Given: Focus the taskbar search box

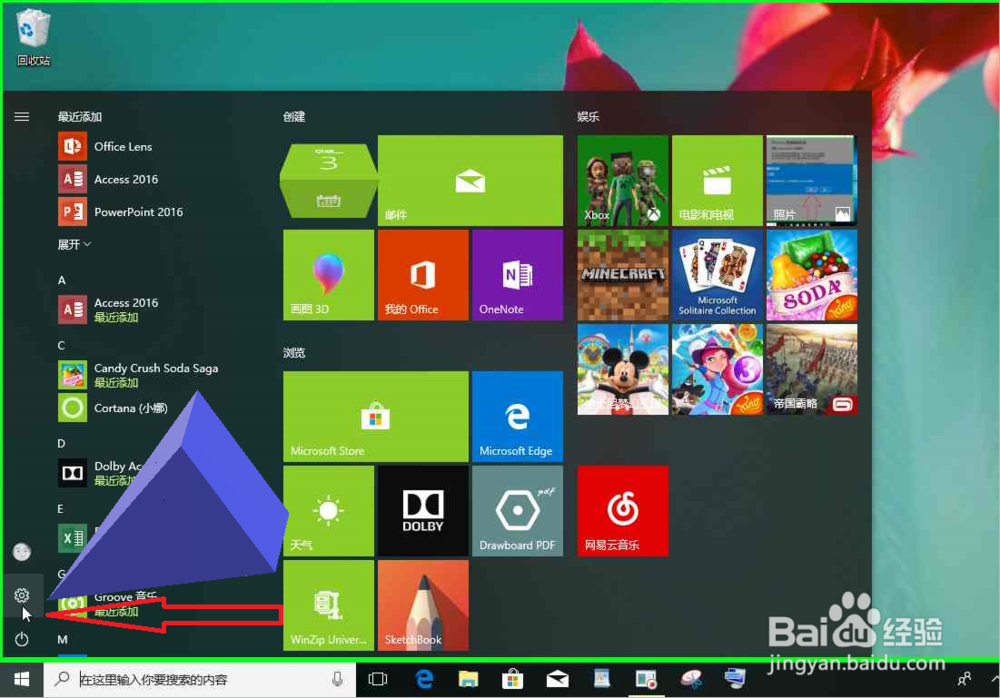Looking at the screenshot, I should point(200,679).
